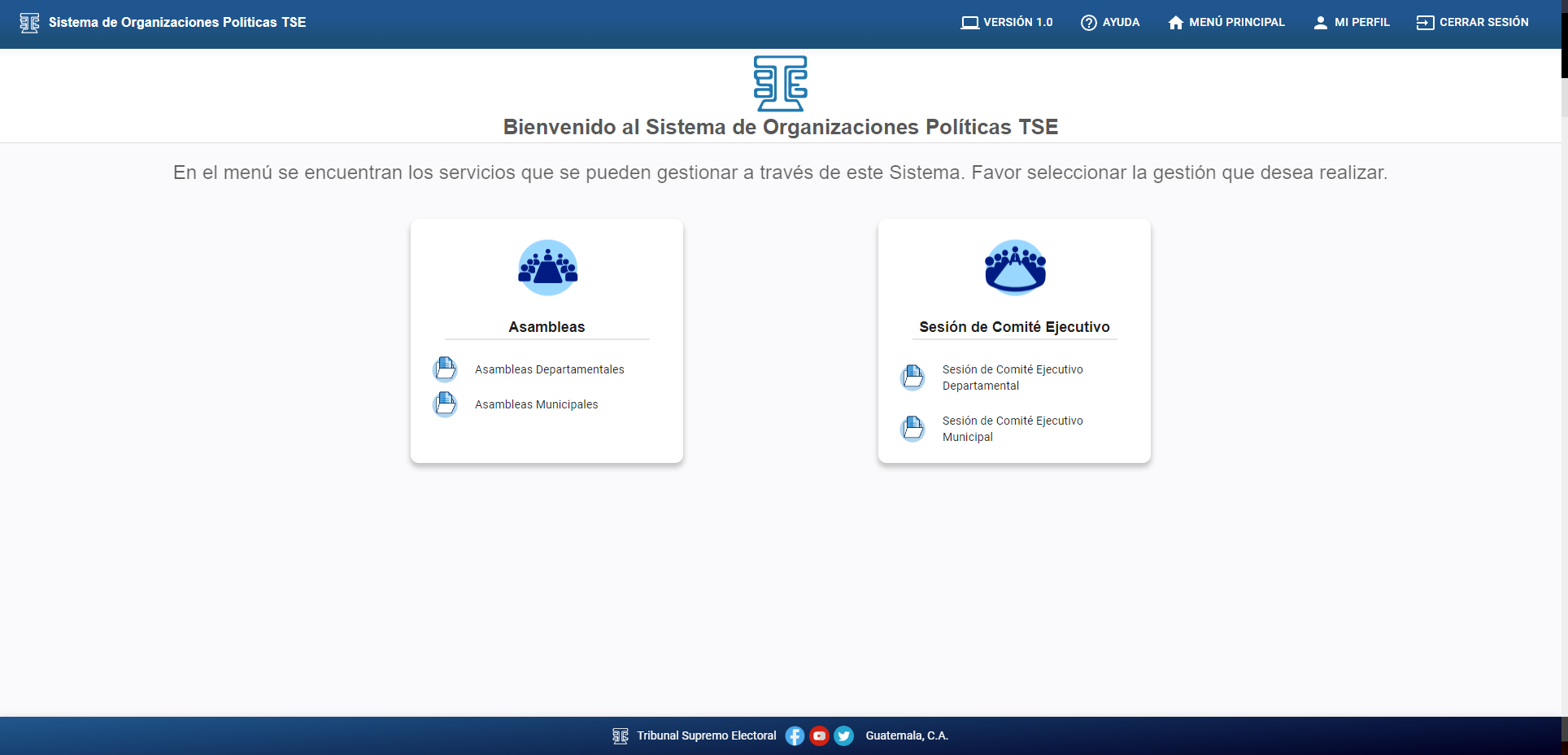
Task: Open the YouTube channel from the footer
Action: (x=818, y=735)
